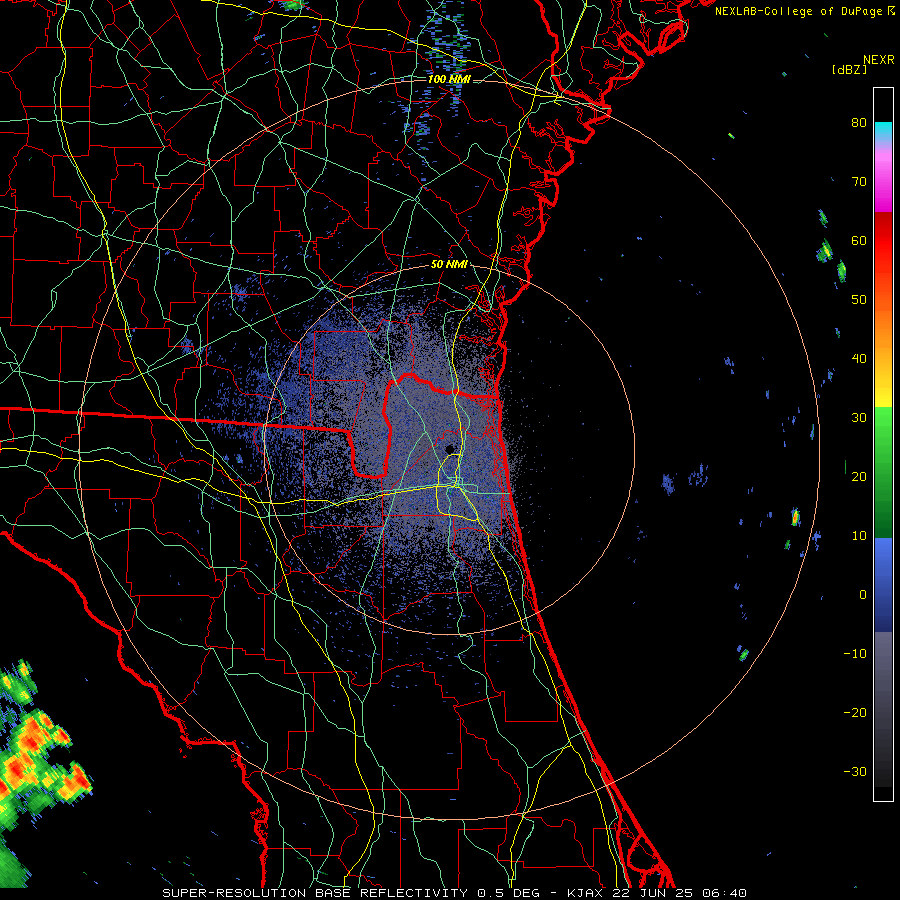Click the 50 value on the dBZ scale

coord(859,300)
